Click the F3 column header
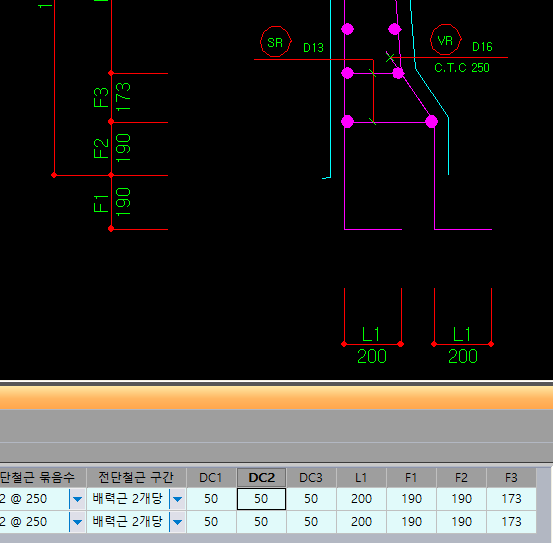Screen dimensions: 553x543 [x=511, y=478]
